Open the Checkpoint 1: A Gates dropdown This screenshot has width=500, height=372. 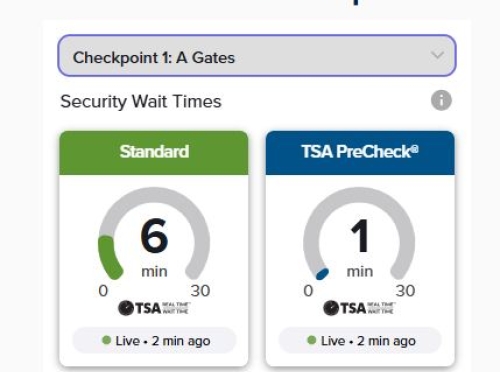pos(257,56)
